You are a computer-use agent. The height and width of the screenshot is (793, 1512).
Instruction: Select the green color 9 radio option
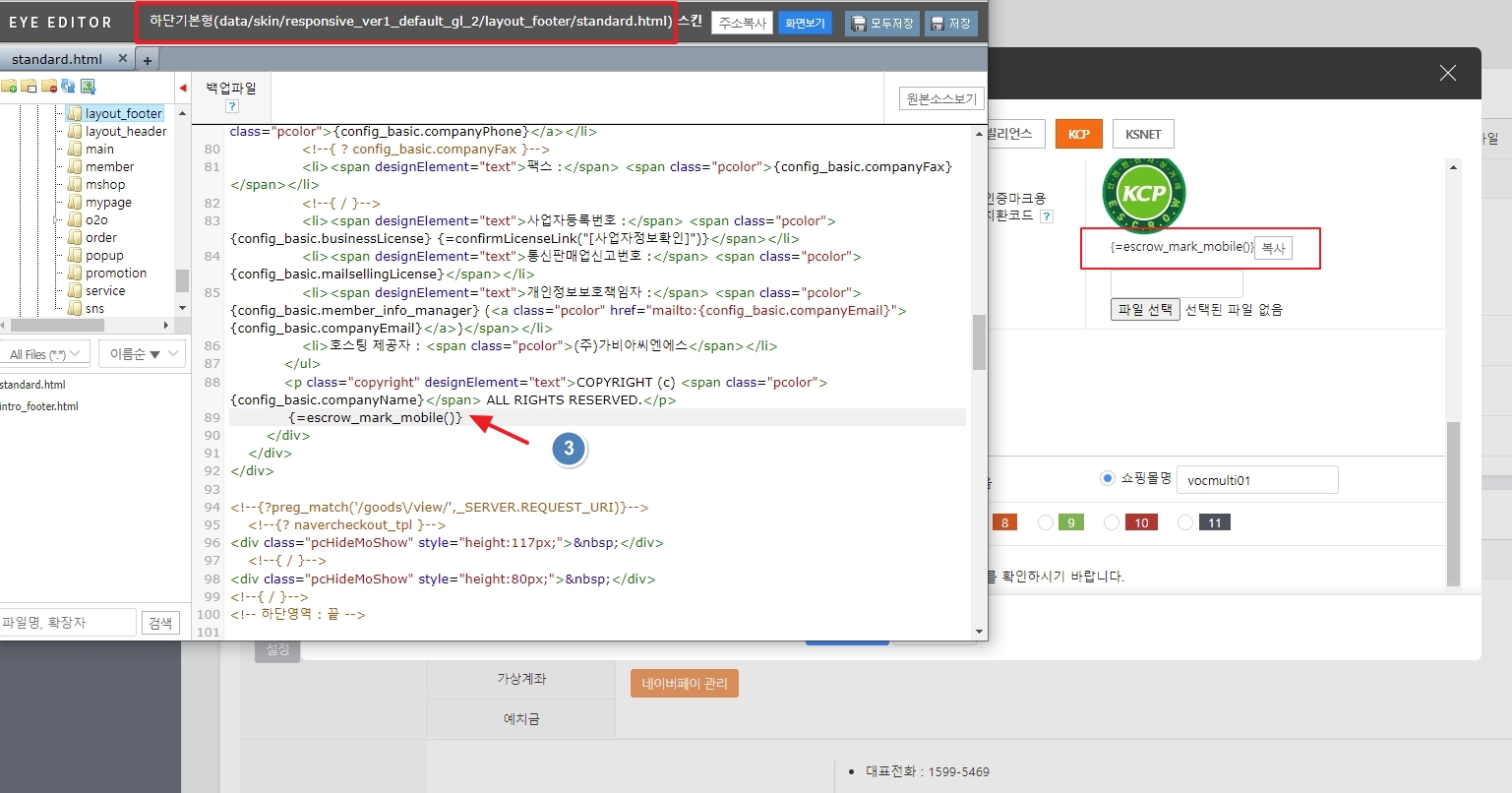[x=1046, y=522]
